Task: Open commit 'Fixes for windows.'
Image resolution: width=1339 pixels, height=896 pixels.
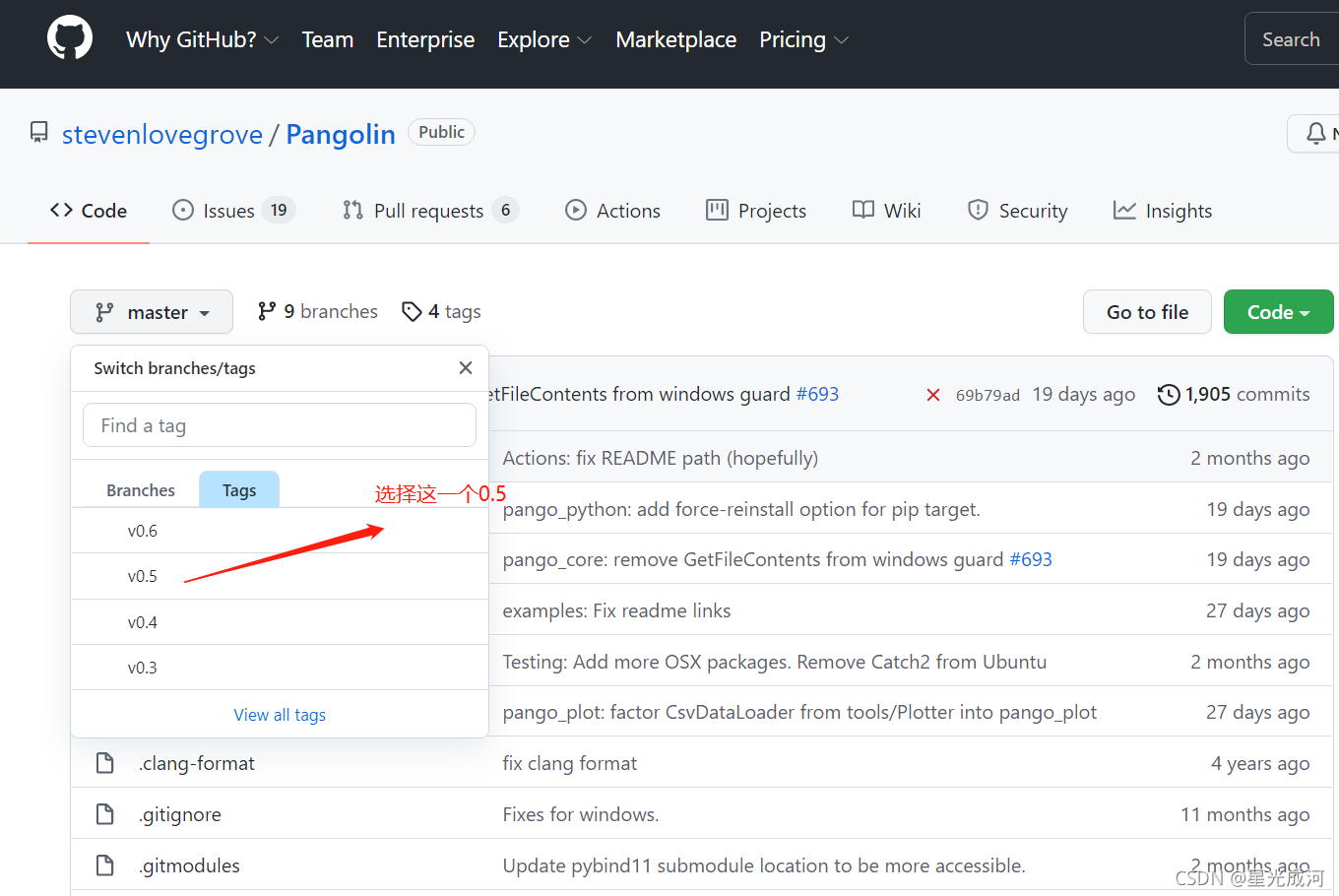Action: point(581,814)
